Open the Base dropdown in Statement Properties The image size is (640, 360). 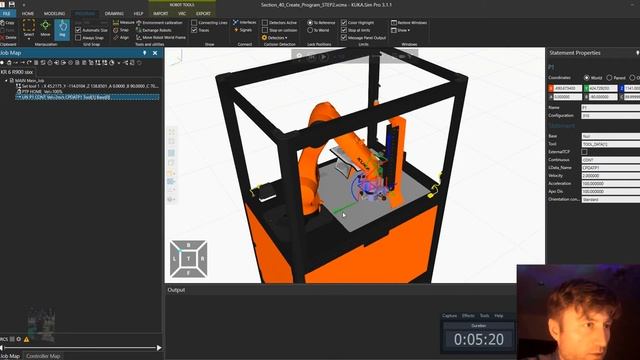(x=611, y=136)
